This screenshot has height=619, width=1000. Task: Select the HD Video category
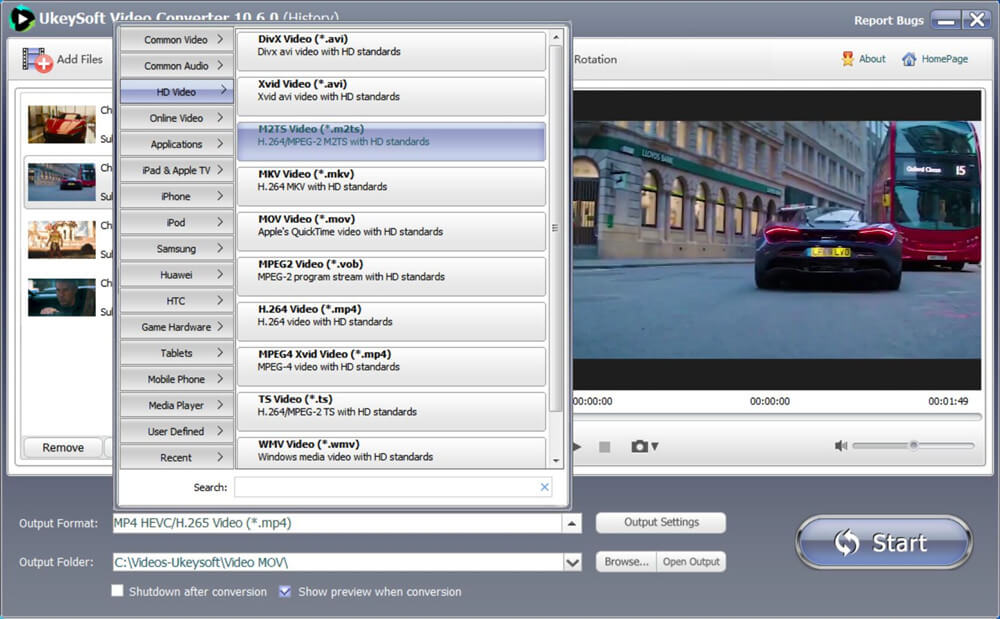click(x=177, y=92)
